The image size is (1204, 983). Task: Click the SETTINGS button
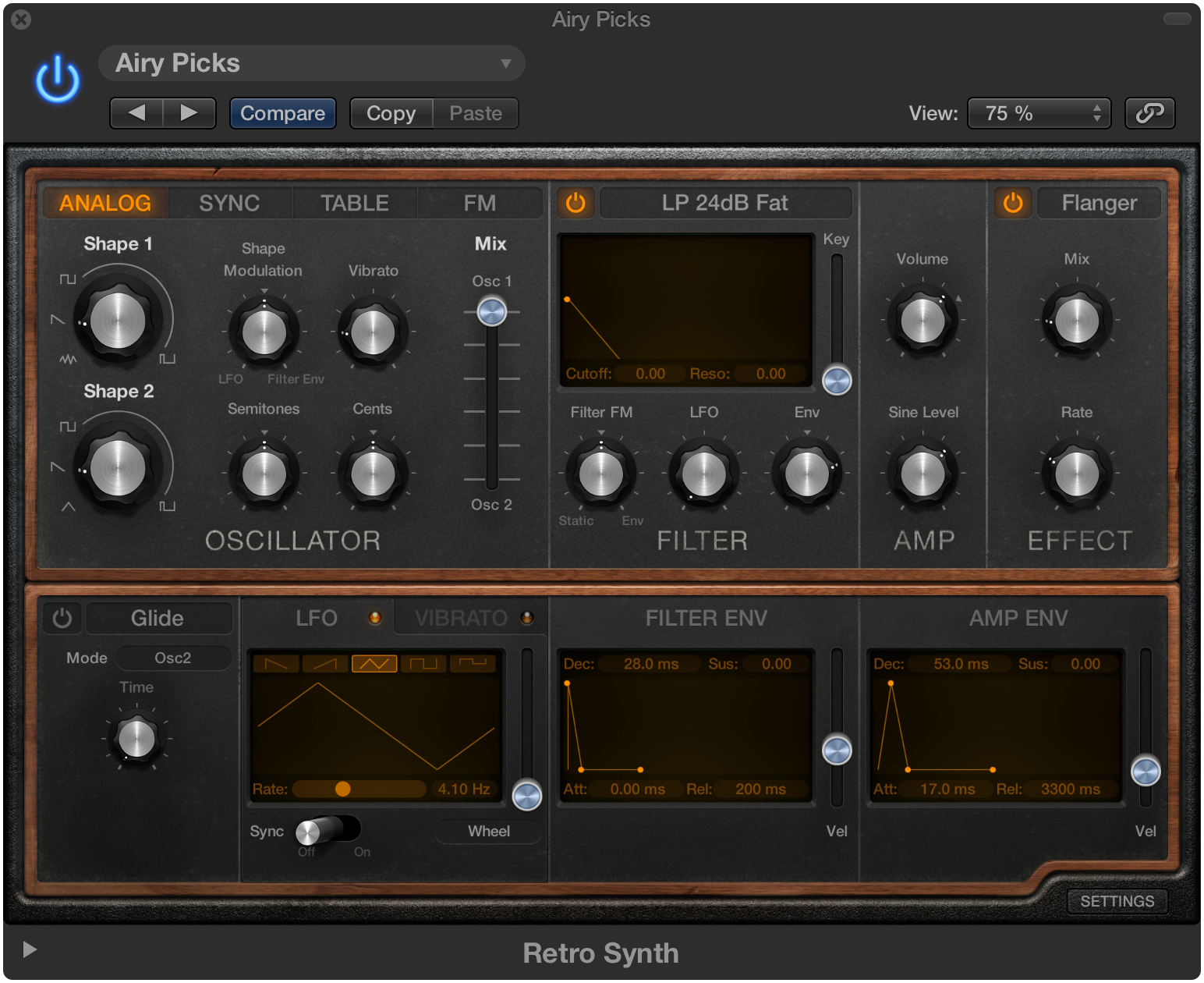coord(1117,901)
